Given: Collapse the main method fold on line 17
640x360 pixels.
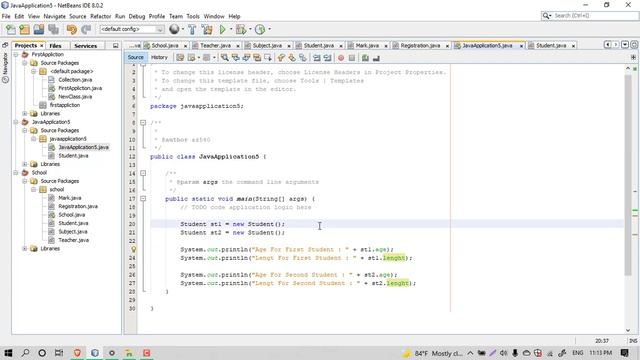Looking at the screenshot, I should [143, 199].
